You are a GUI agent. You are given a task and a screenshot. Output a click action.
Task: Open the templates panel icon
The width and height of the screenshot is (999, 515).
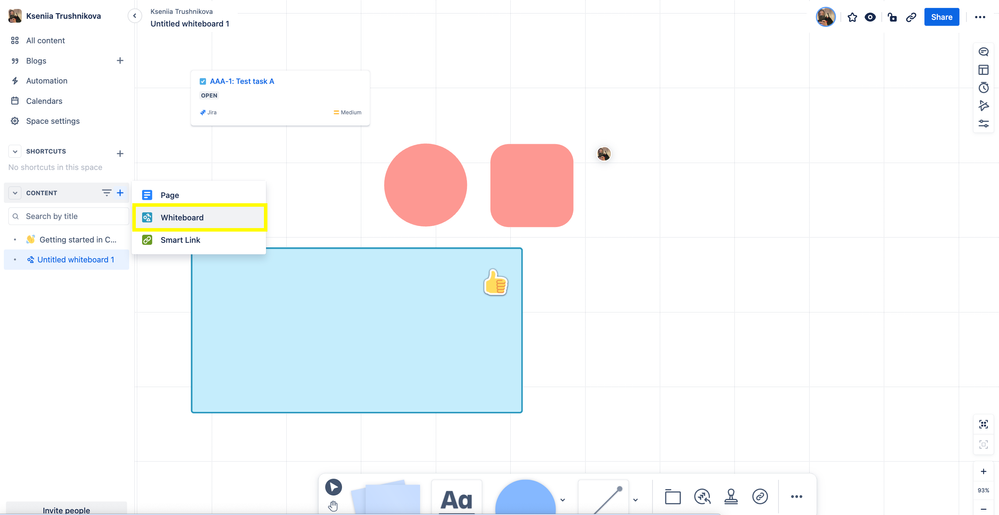click(984, 70)
